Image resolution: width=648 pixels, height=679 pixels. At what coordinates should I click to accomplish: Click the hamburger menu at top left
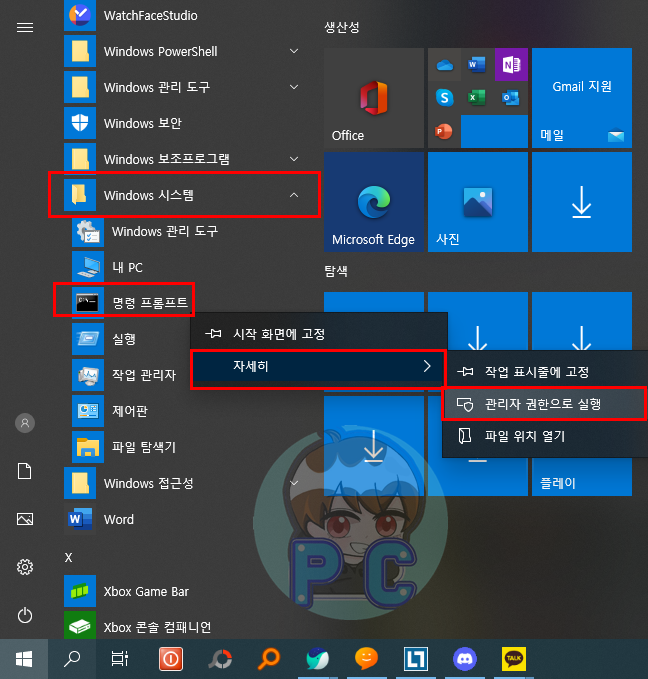tap(25, 28)
